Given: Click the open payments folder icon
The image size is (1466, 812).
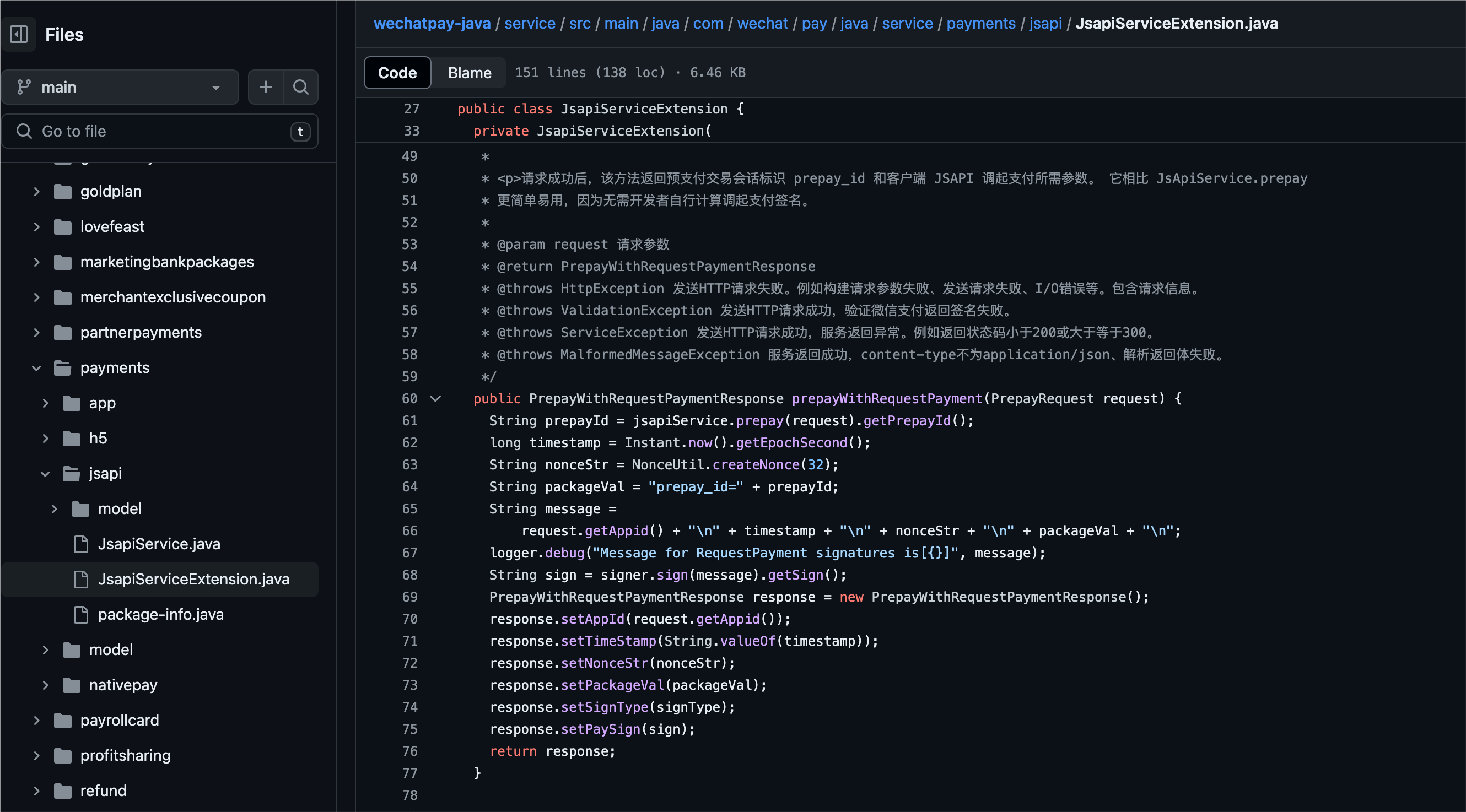Looking at the screenshot, I should coord(63,368).
